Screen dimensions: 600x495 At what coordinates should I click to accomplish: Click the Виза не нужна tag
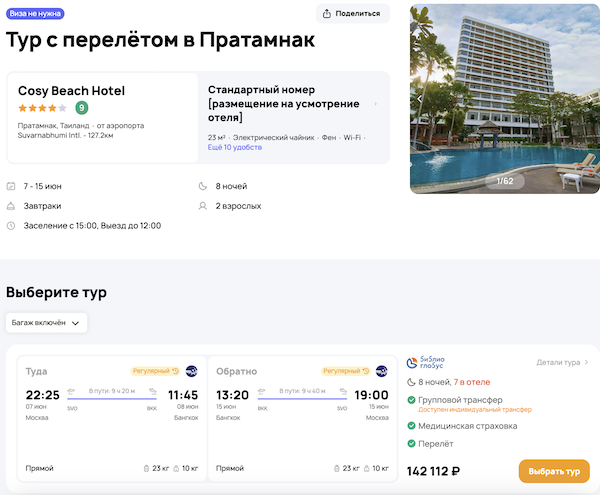[x=35, y=14]
